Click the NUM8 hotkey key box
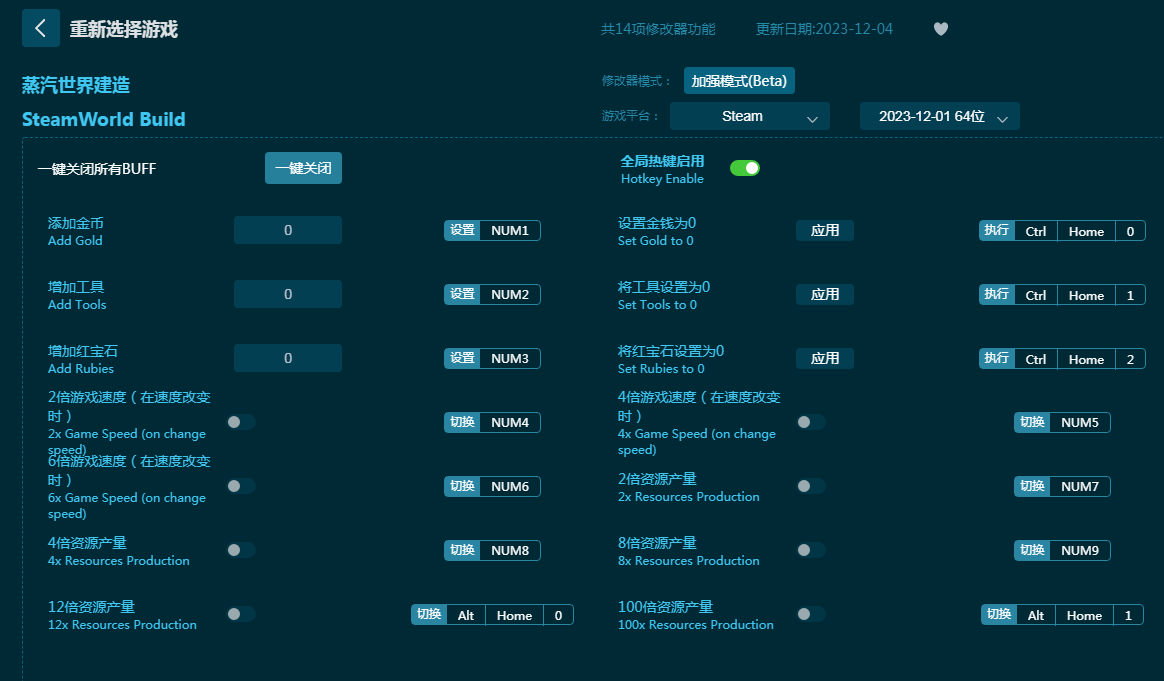The width and height of the screenshot is (1164, 681). click(x=510, y=550)
